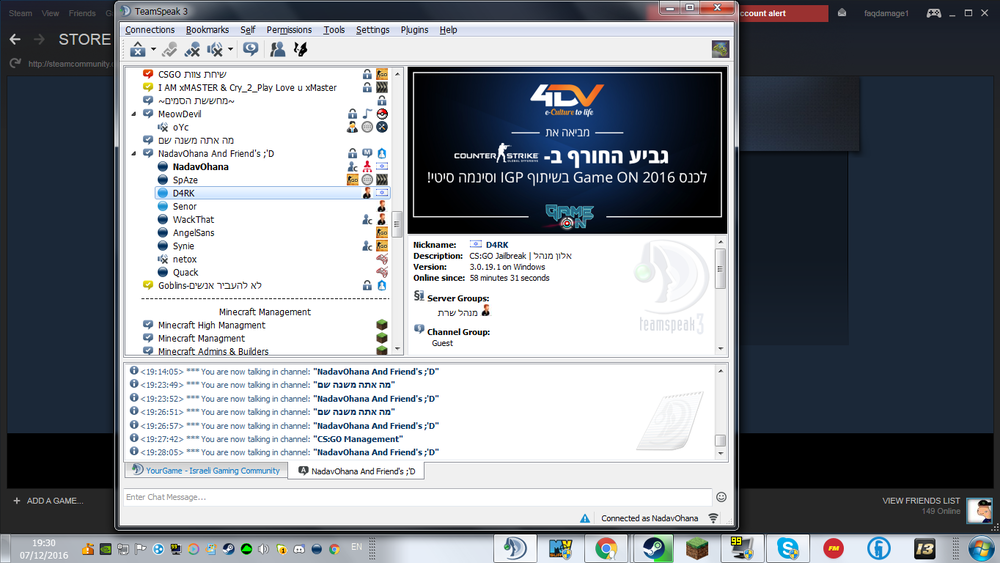The image size is (1000, 563).
Task: Open the Bookmarks menu
Action: point(207,30)
